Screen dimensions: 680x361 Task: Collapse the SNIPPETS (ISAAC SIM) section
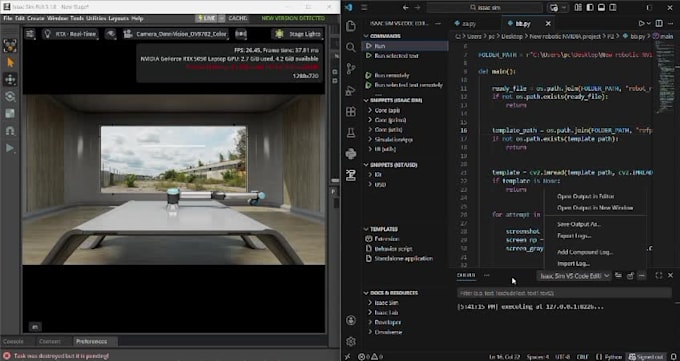[x=392, y=100]
